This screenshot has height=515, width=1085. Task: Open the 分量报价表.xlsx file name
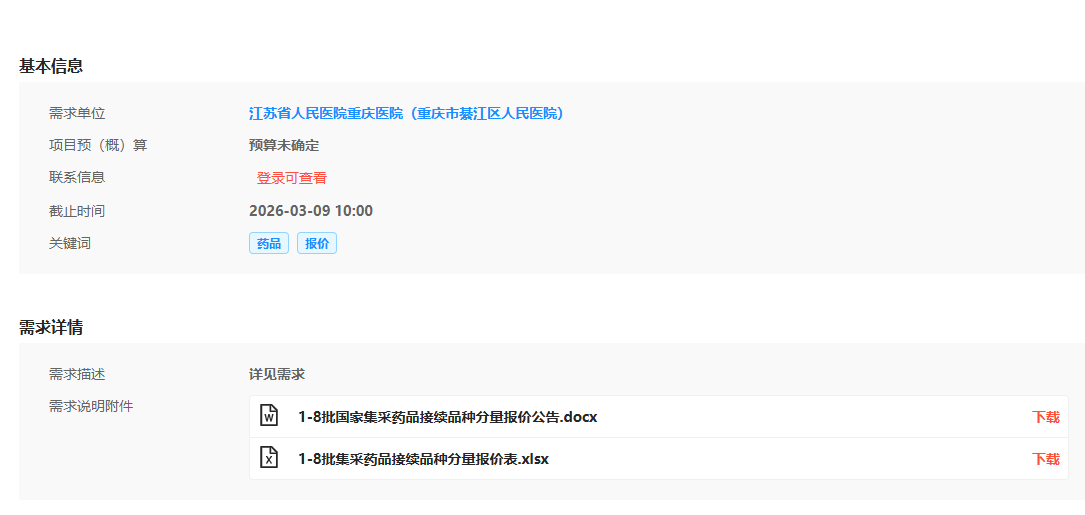click(423, 459)
